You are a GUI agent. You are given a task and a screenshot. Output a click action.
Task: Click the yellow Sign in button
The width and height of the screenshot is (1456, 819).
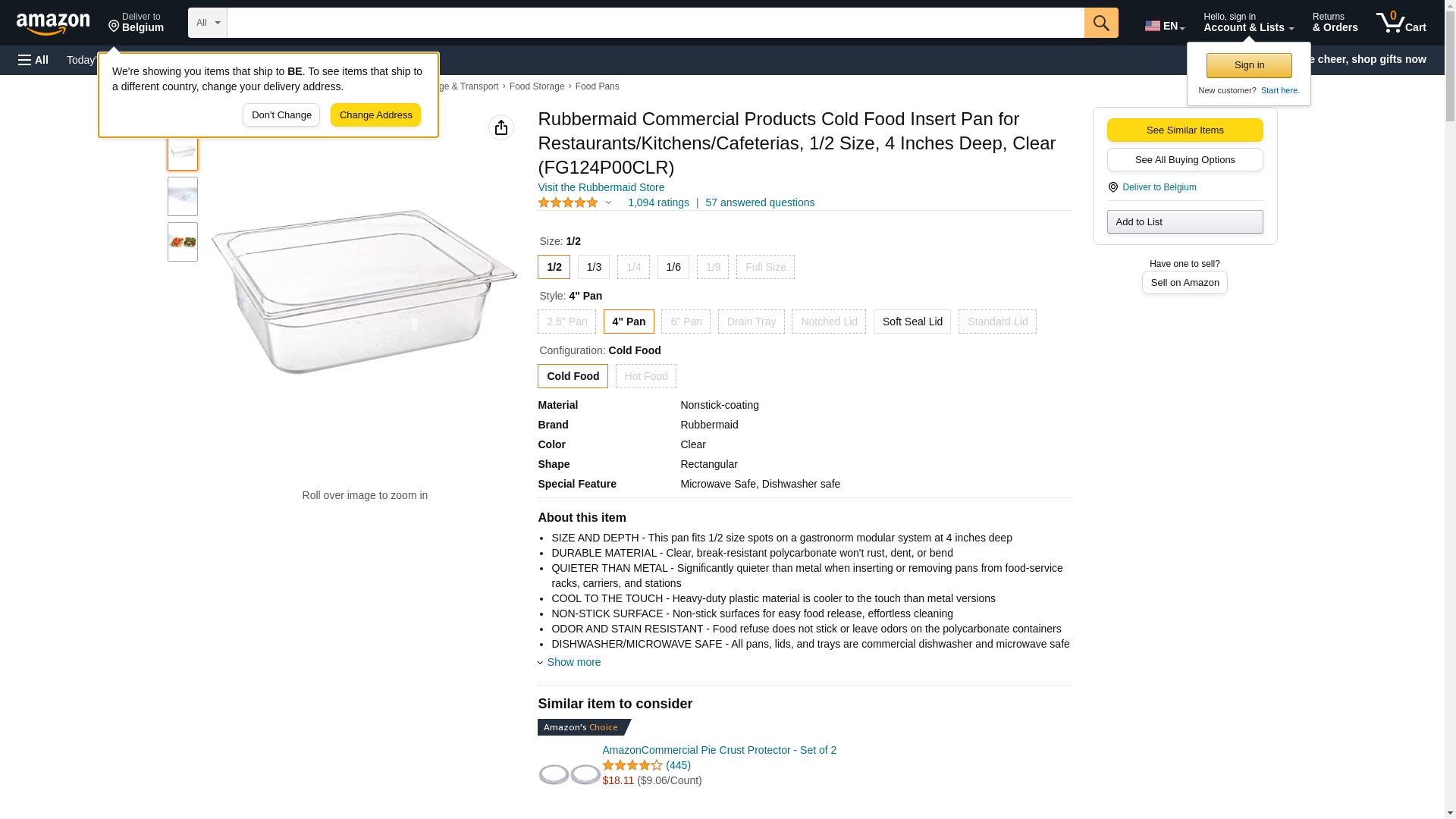tap(1249, 65)
